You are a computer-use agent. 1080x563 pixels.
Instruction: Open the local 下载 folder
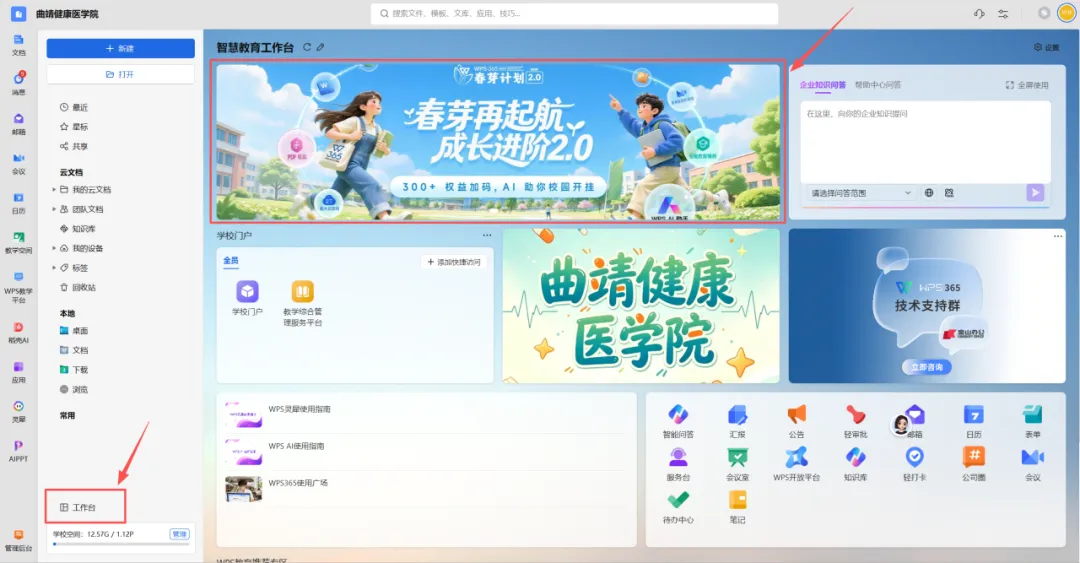74,370
